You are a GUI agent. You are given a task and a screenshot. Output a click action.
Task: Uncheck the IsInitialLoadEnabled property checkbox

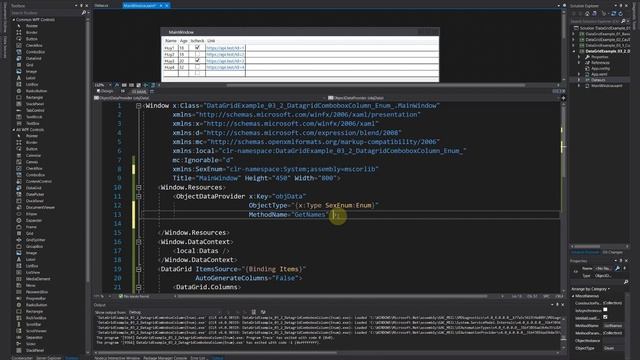605,317
